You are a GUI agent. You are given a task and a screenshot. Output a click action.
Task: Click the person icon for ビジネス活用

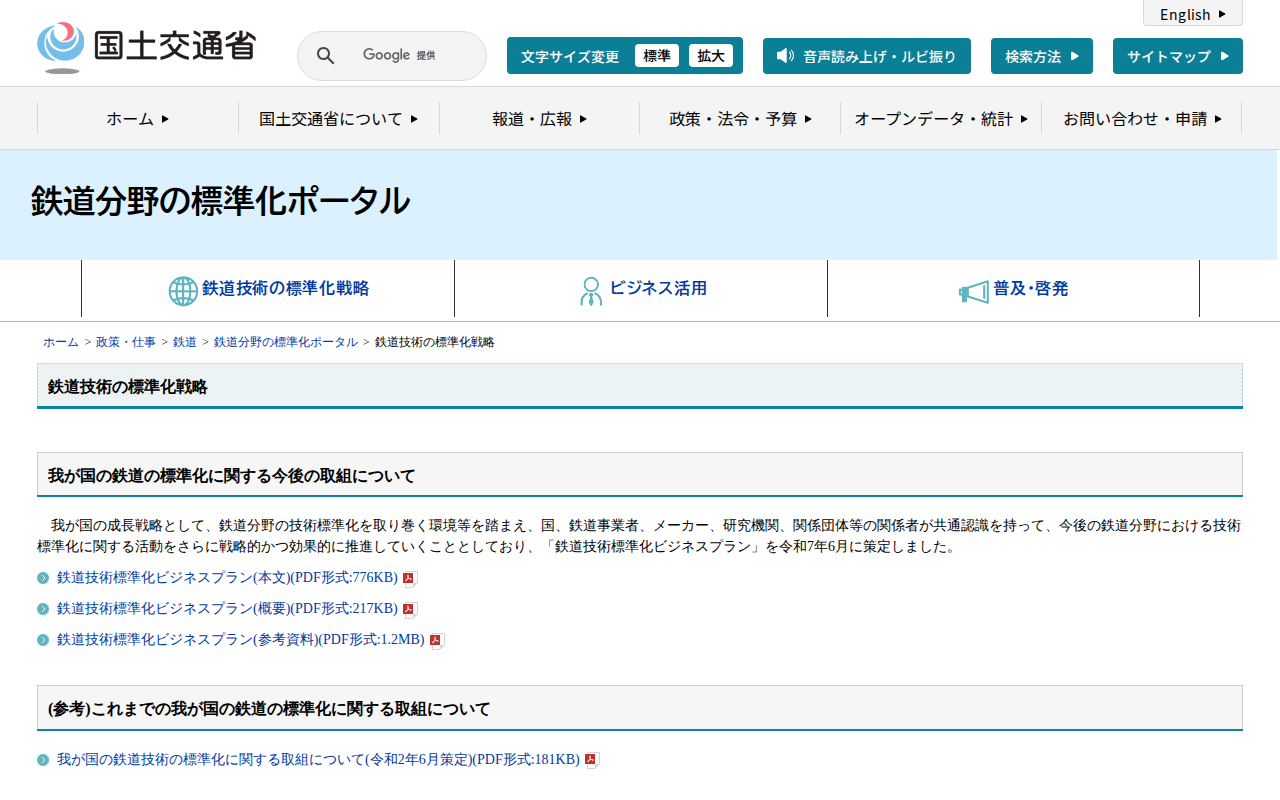591,290
